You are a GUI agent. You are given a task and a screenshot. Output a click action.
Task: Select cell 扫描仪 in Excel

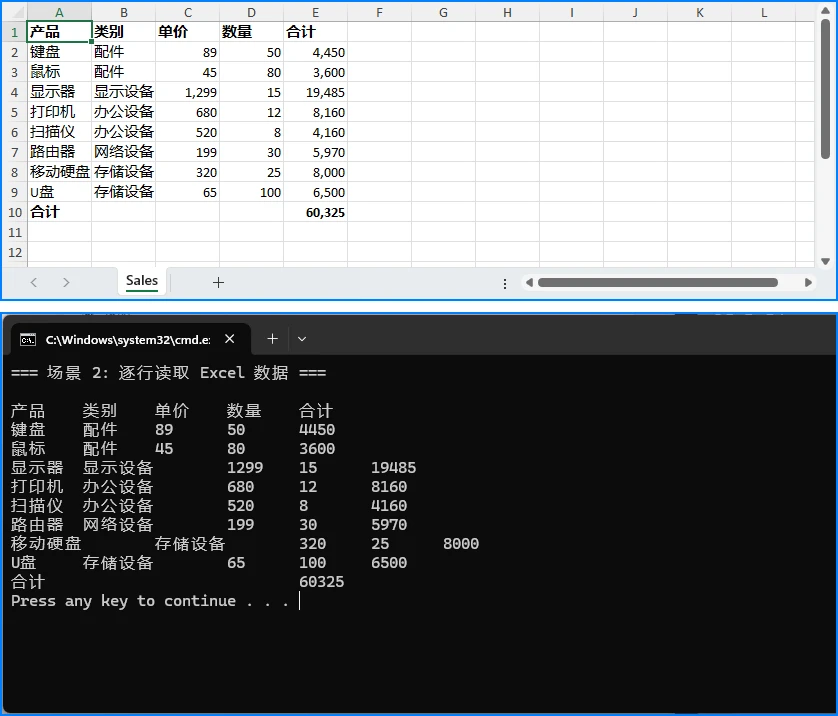pyautogui.click(x=59, y=132)
